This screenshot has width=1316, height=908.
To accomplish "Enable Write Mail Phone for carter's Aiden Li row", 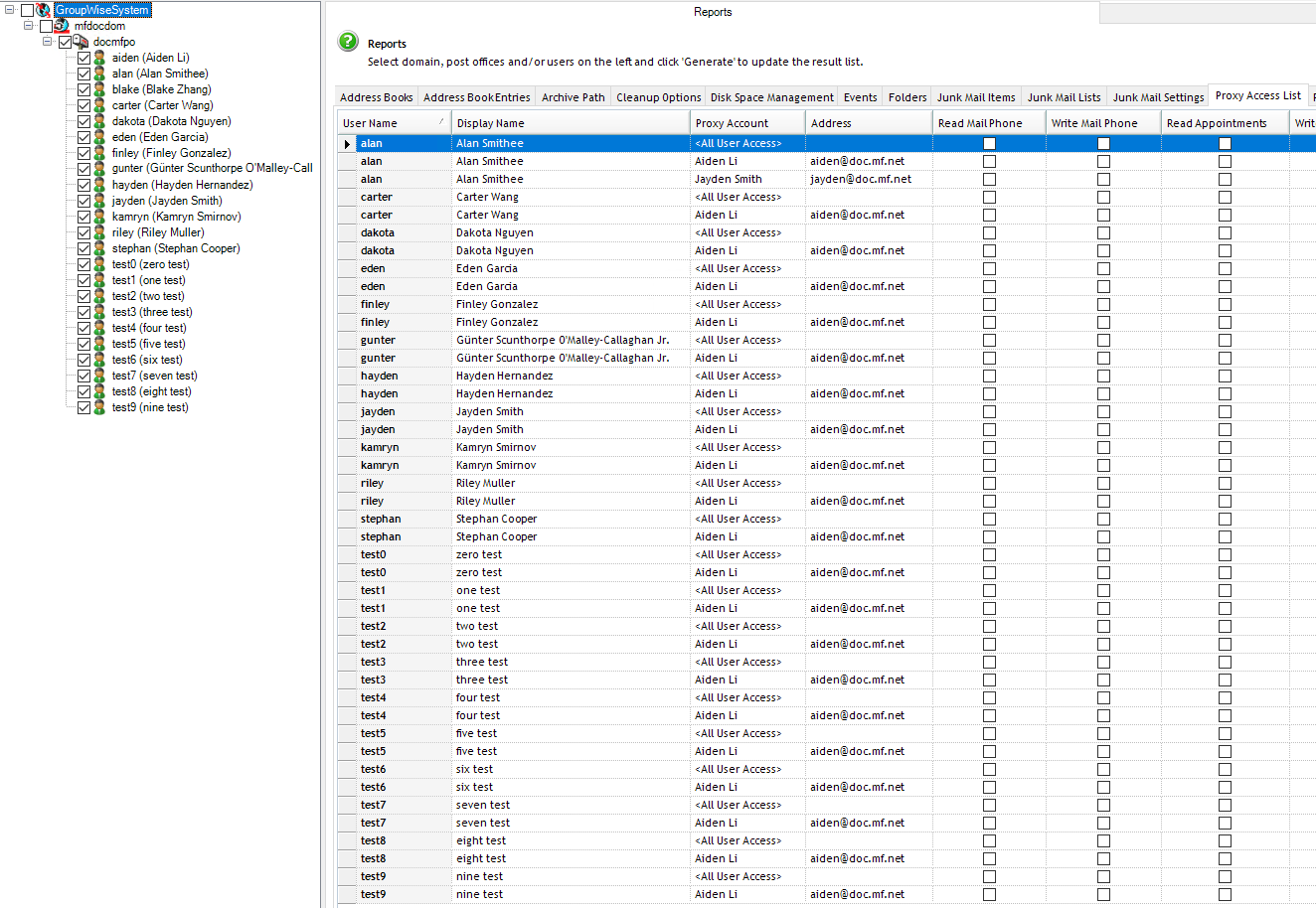I will click(1103, 216).
